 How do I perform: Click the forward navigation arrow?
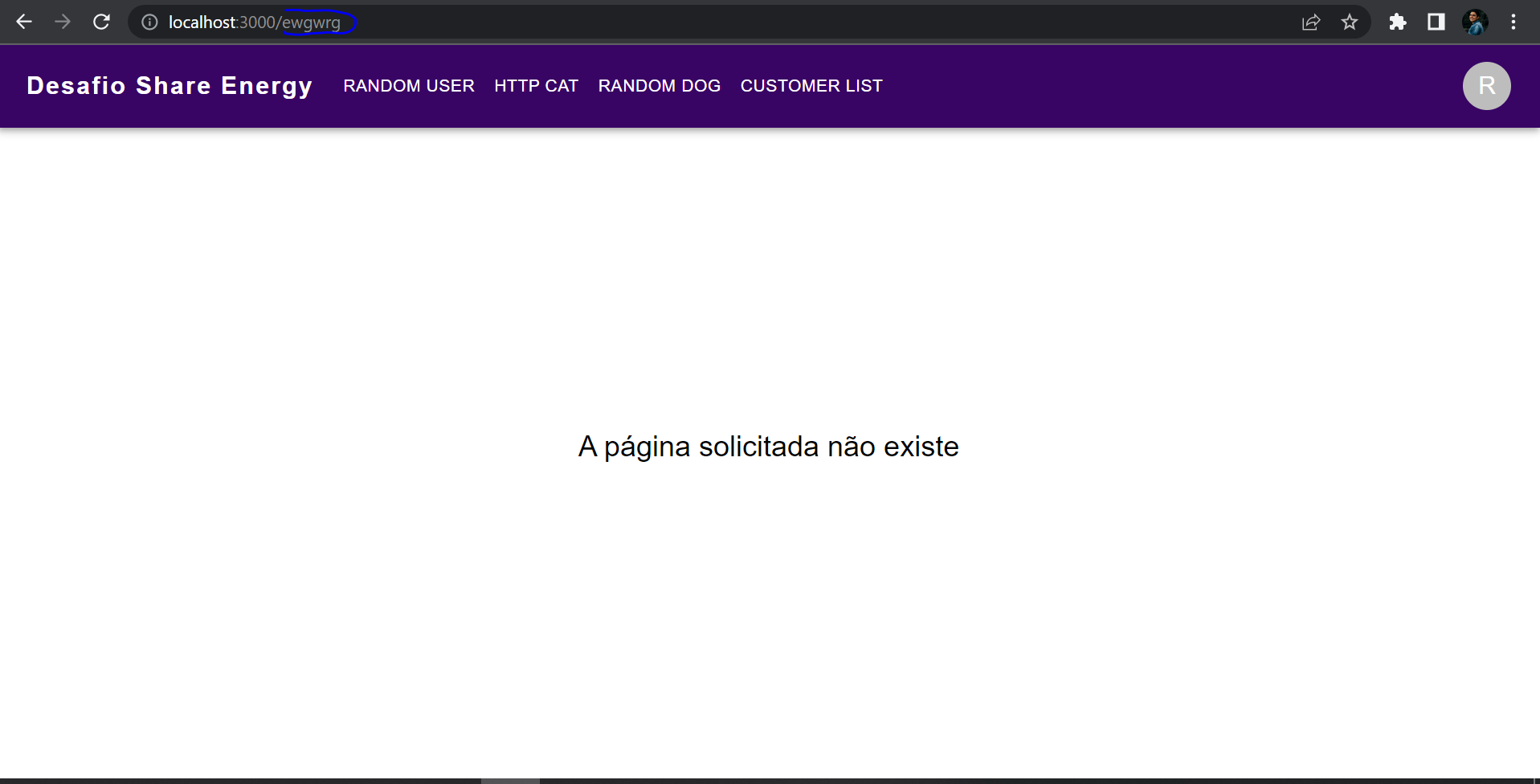[63, 22]
